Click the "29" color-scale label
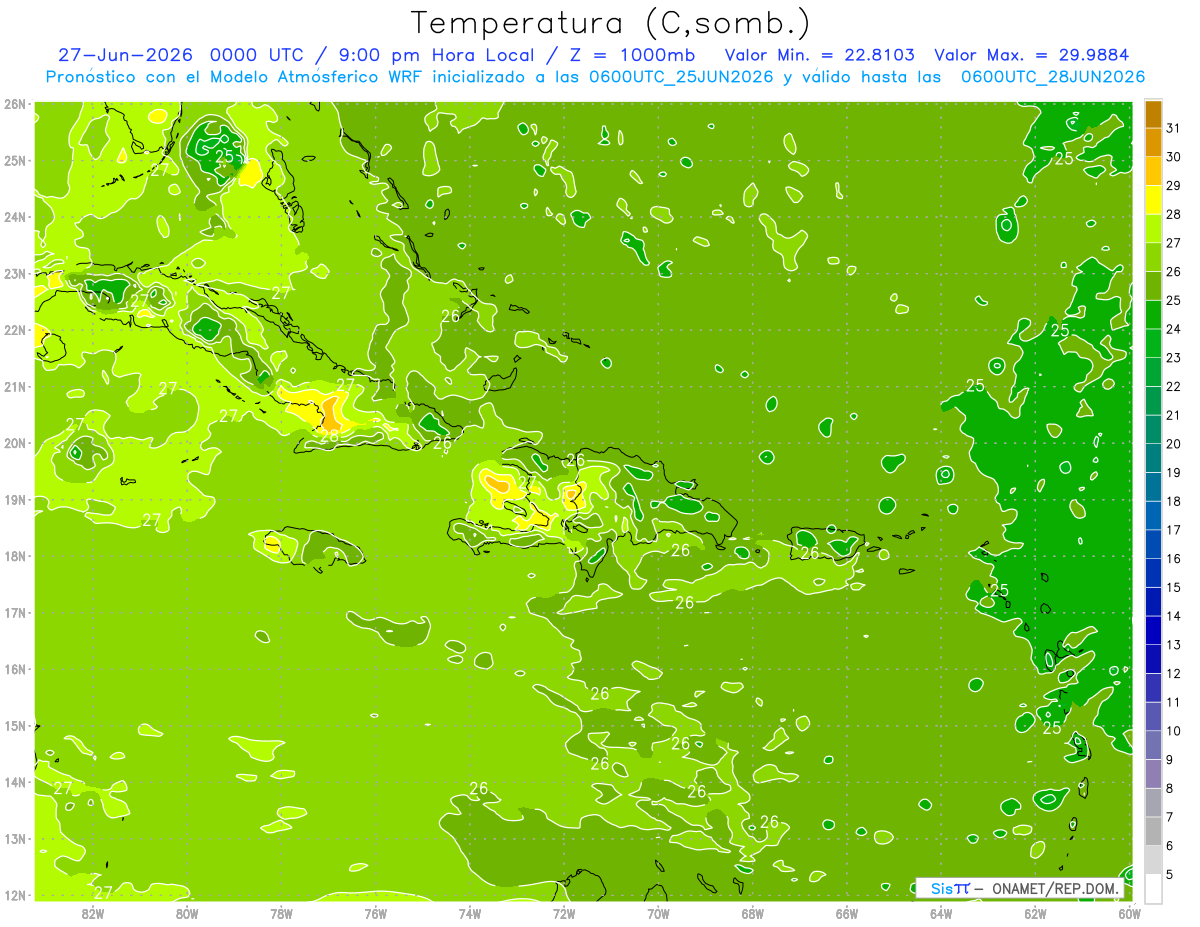This screenshot has height=927, width=1200. (1174, 186)
